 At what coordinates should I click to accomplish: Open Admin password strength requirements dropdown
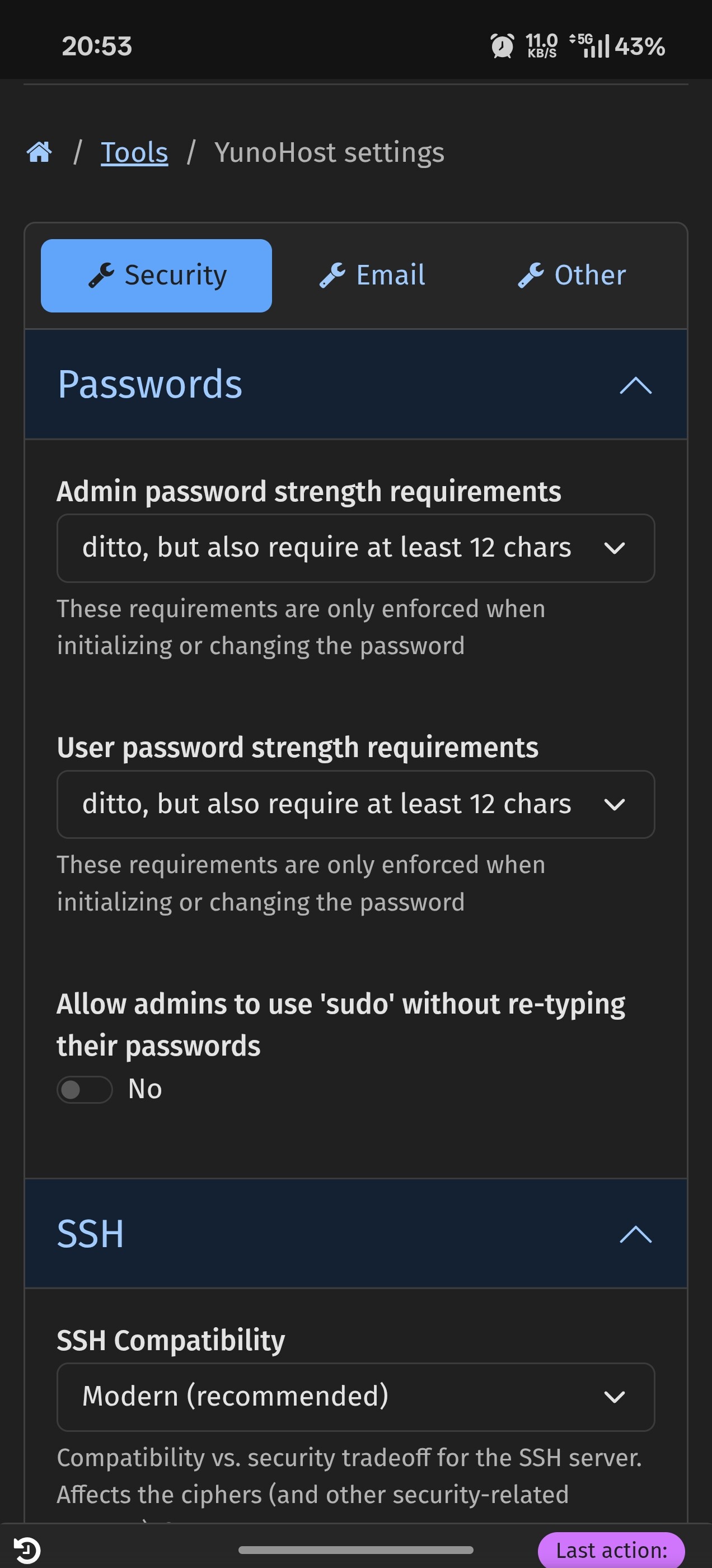coord(355,548)
